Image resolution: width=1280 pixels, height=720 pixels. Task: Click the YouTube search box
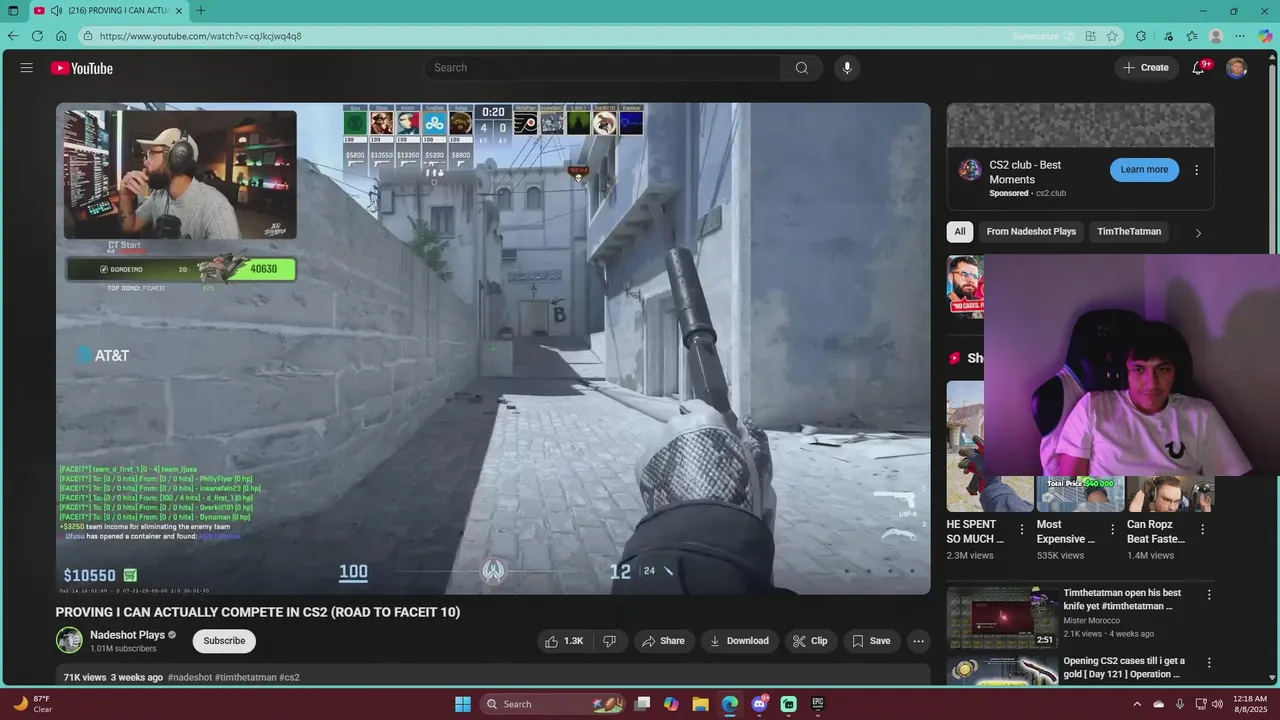tap(602, 68)
